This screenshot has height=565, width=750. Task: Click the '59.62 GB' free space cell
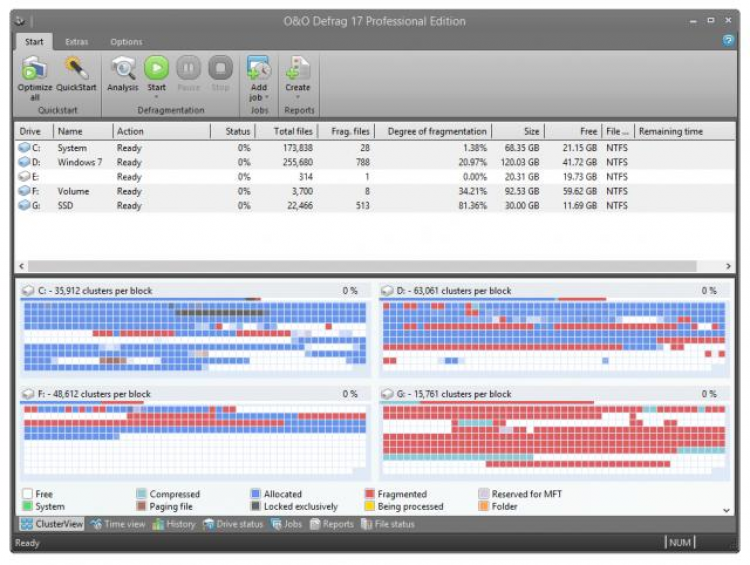(579, 191)
